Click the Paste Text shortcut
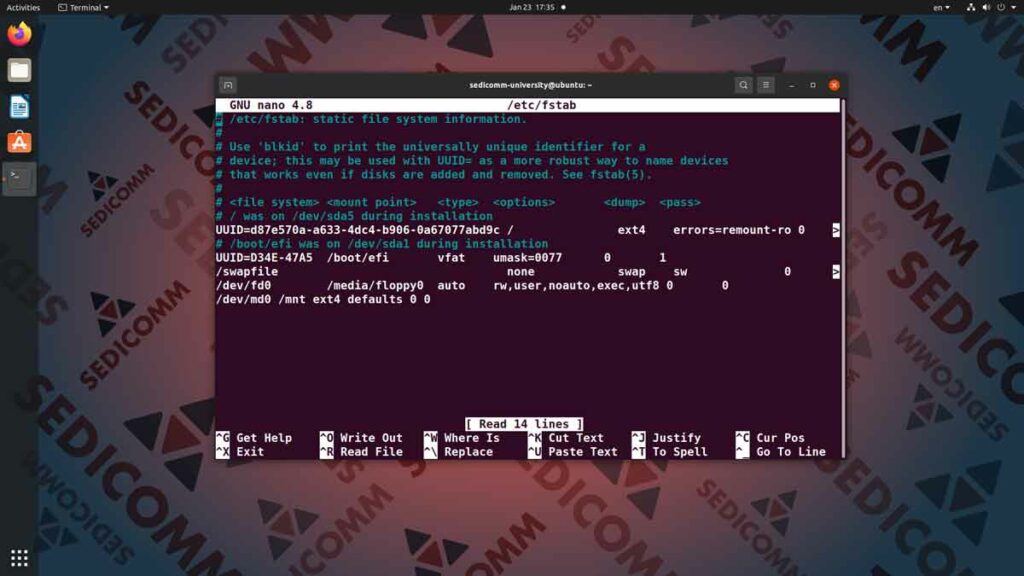 click(573, 452)
